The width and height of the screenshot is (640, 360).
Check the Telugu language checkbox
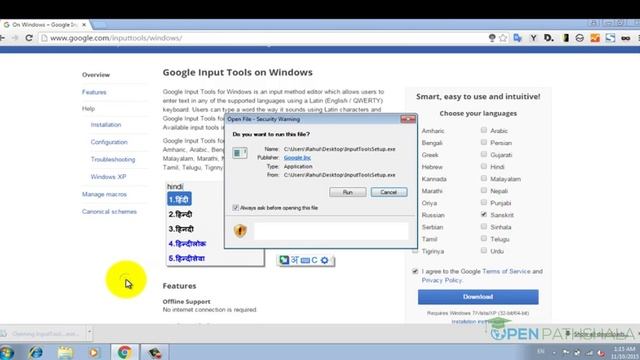pos(484,238)
